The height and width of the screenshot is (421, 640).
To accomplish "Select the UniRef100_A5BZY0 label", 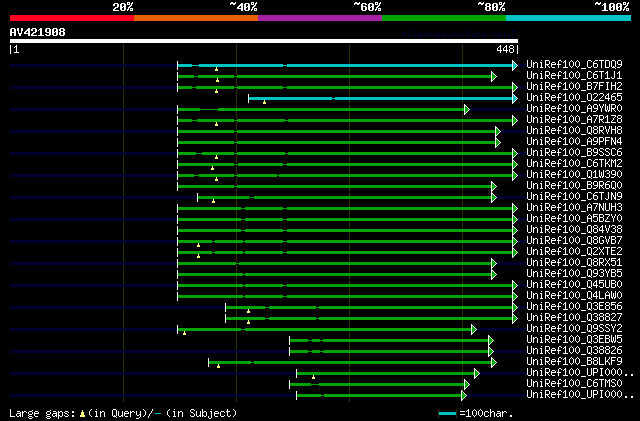I will pos(574,219).
